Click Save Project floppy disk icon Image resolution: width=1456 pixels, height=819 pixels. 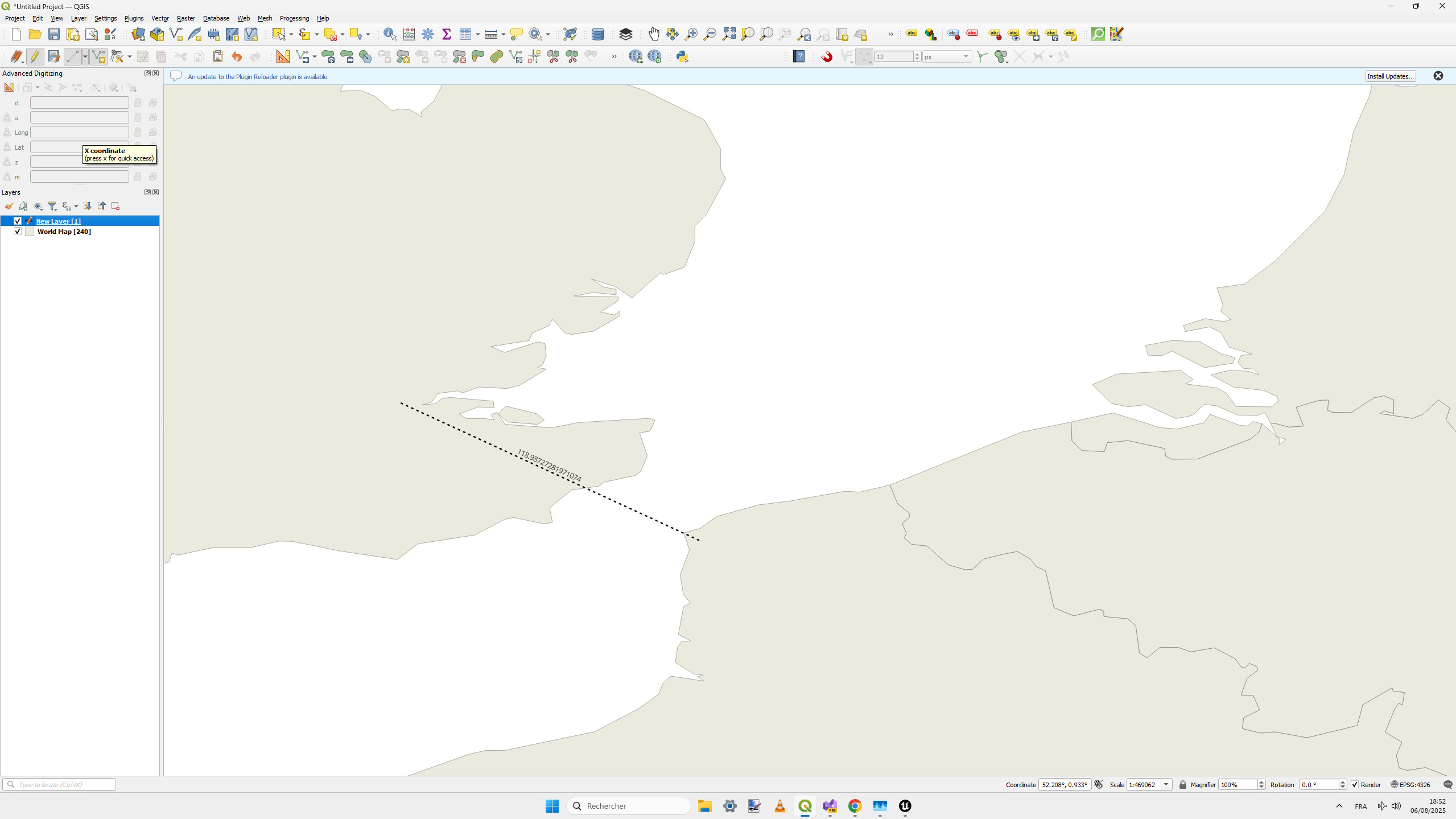[x=54, y=34]
